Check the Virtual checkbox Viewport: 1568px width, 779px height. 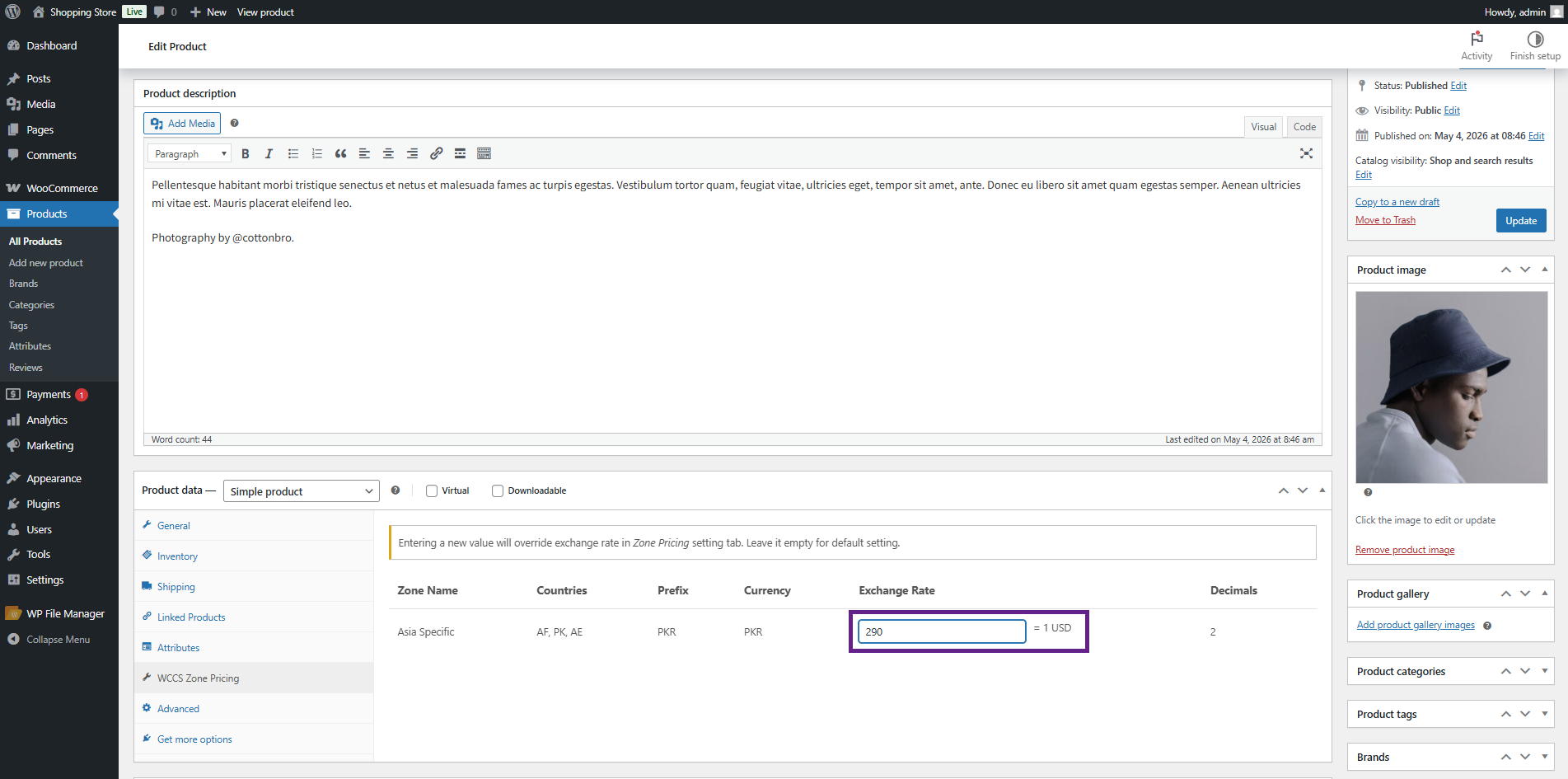click(432, 490)
